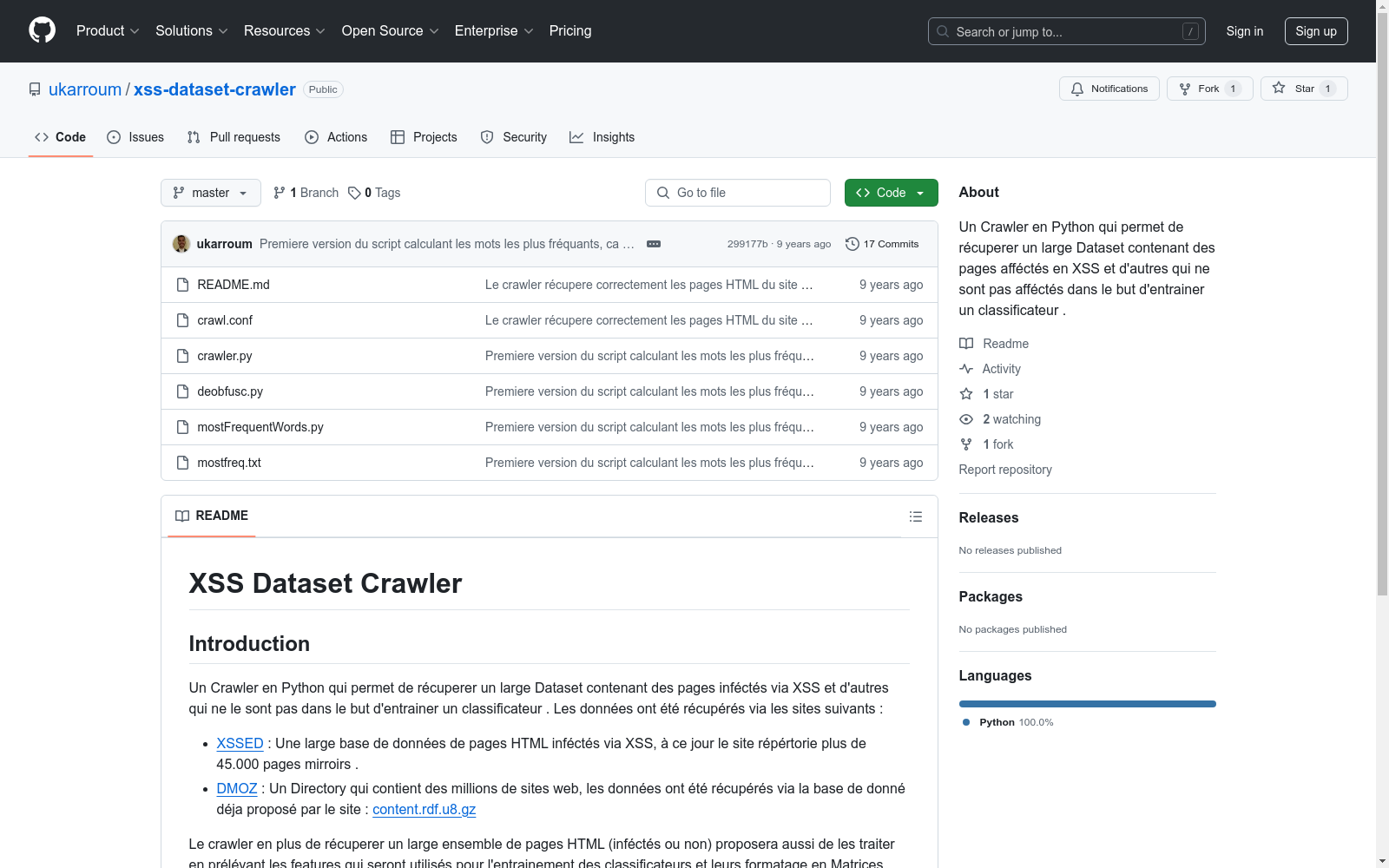The height and width of the screenshot is (868, 1389).
Task: Open the DMOZ link in README
Action: coord(237,788)
